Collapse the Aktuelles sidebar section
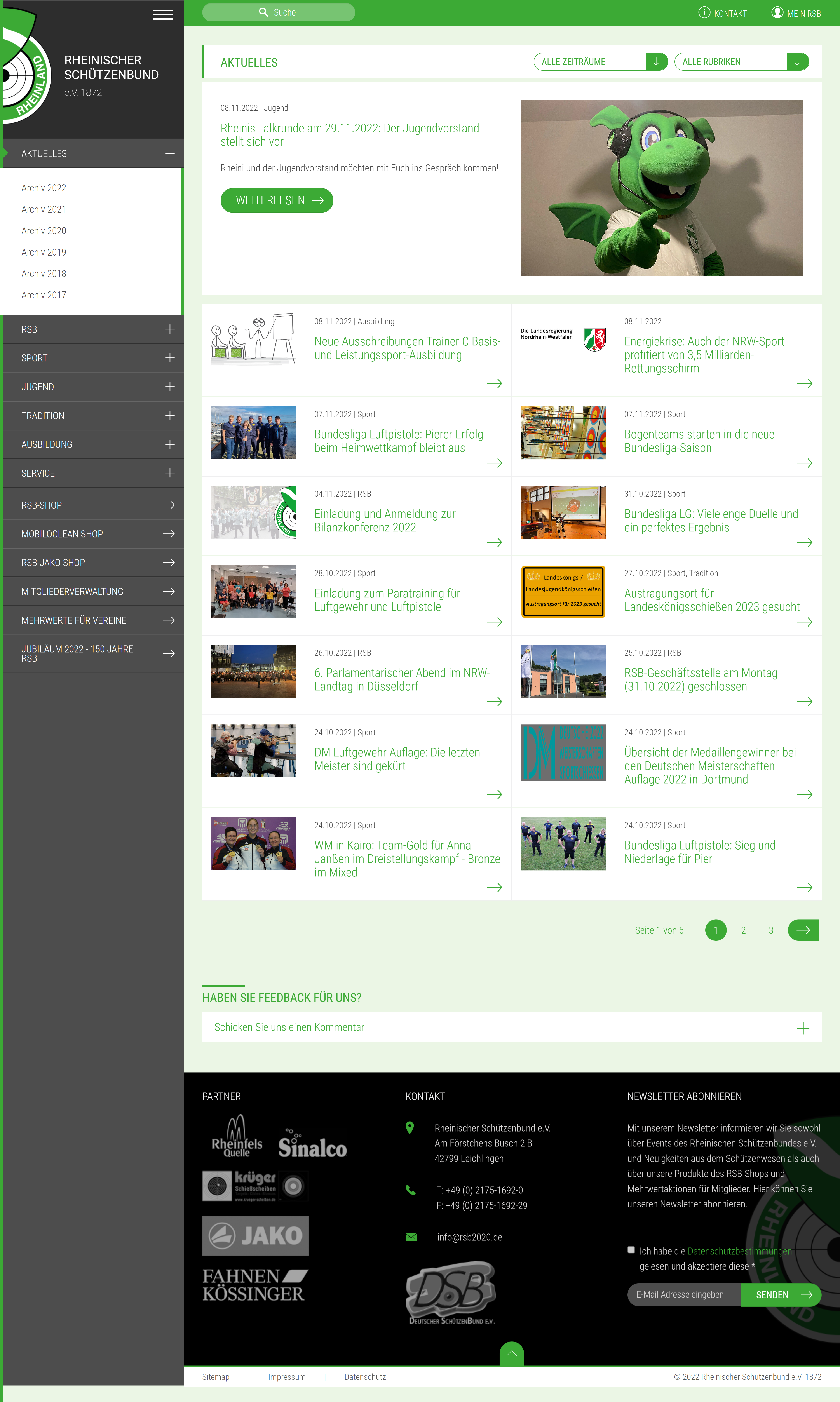 pos(170,153)
